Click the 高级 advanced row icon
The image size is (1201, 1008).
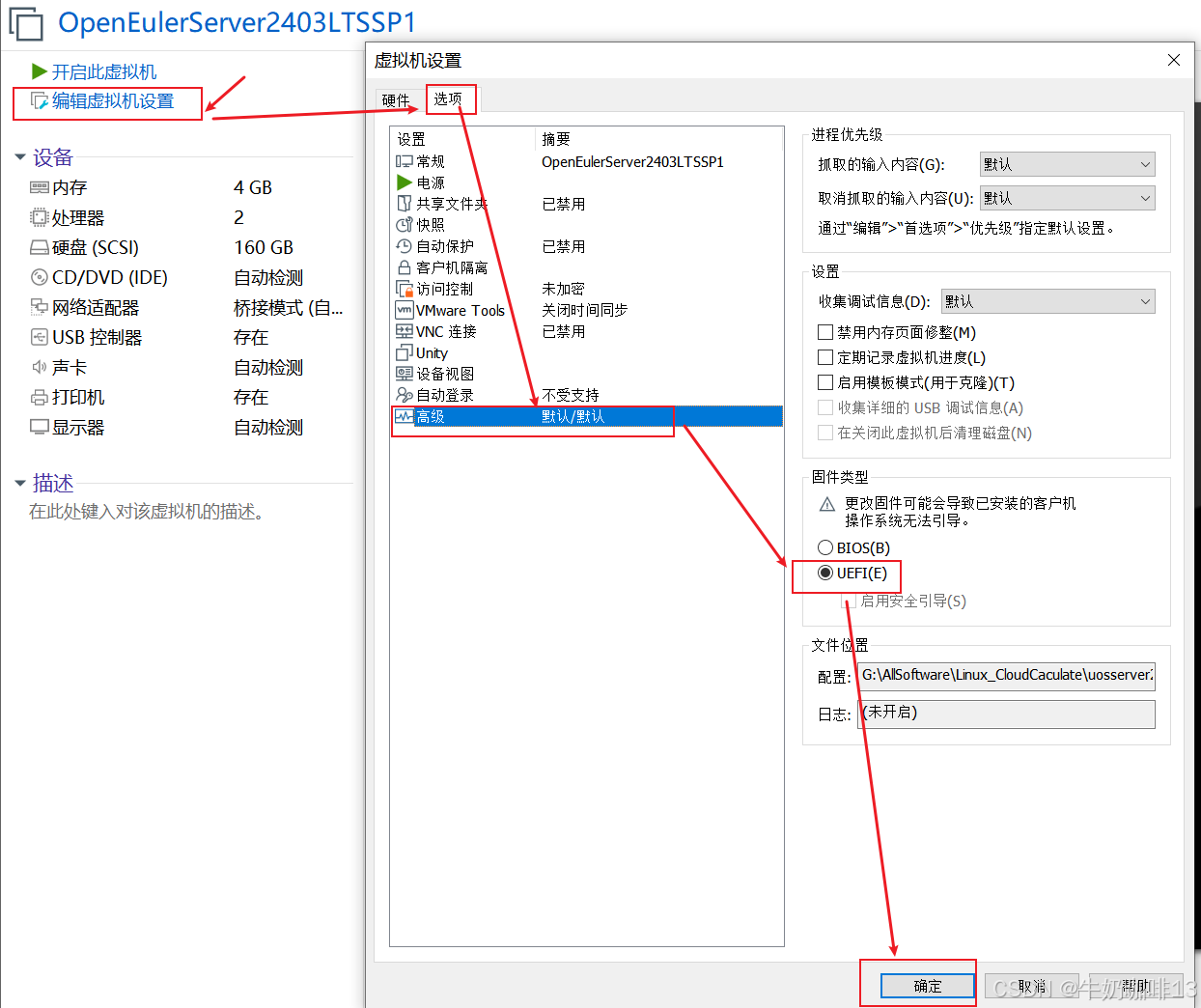[x=405, y=416]
